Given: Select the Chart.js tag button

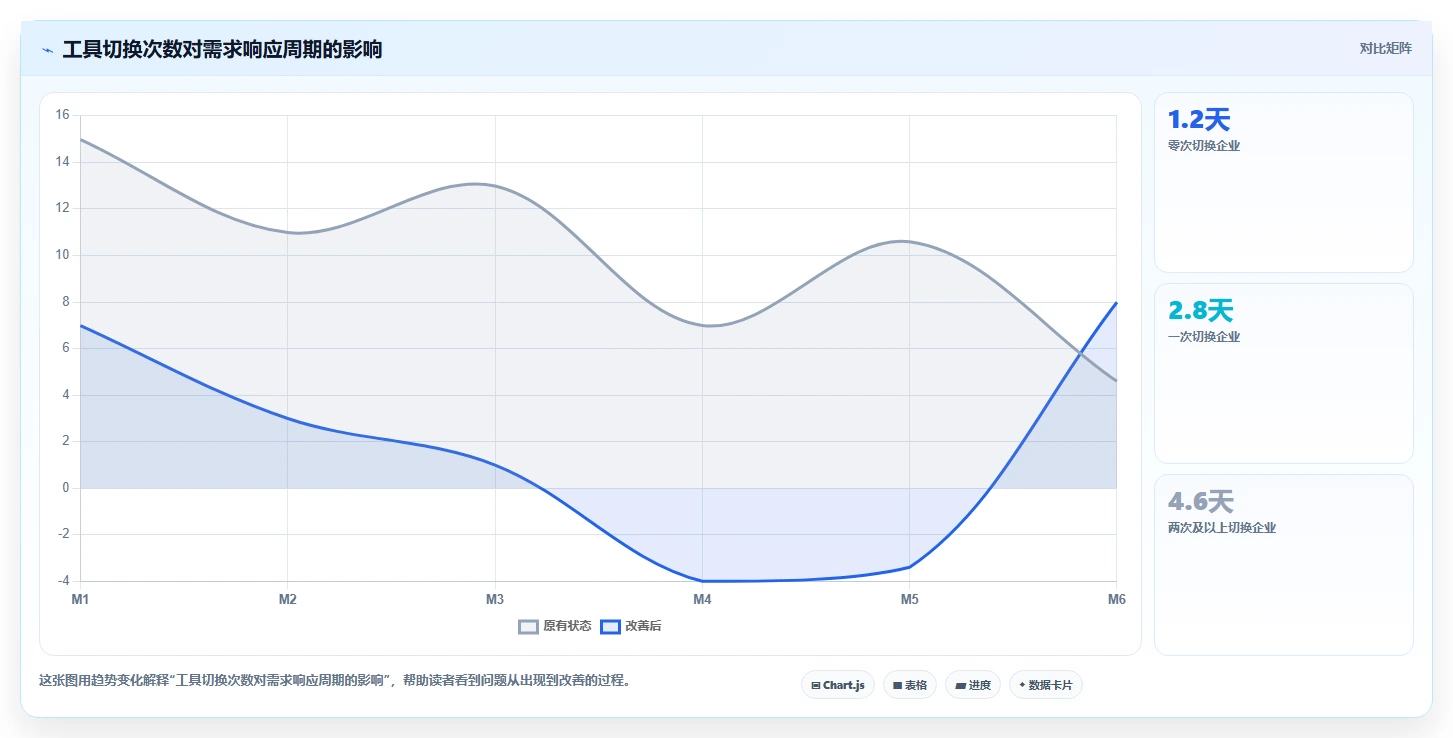Looking at the screenshot, I should pos(838,685).
